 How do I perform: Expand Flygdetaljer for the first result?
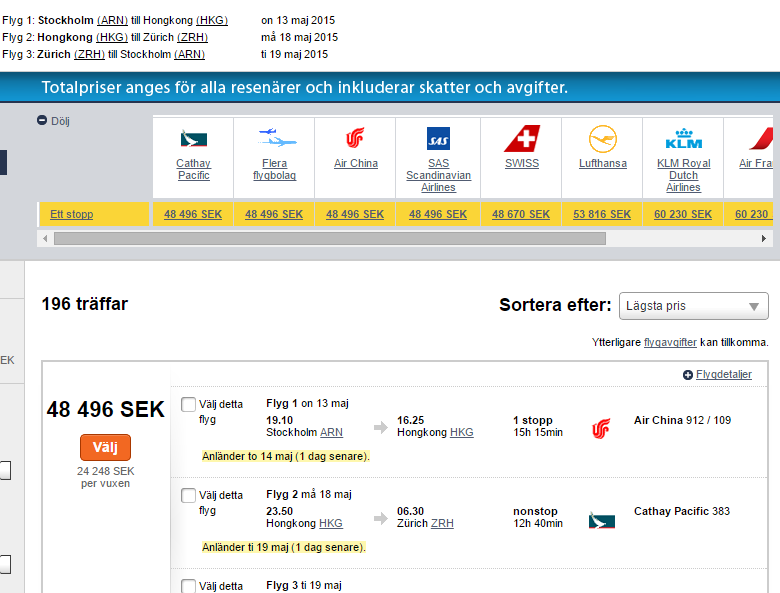(x=723, y=375)
